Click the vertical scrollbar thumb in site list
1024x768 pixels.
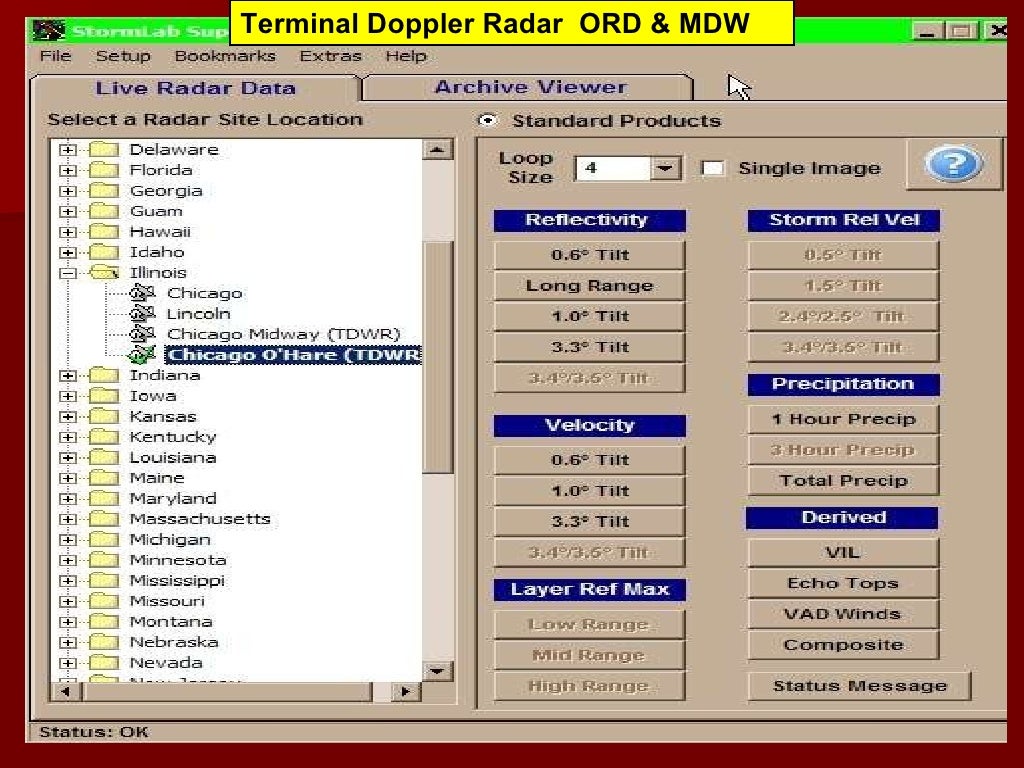click(438, 356)
